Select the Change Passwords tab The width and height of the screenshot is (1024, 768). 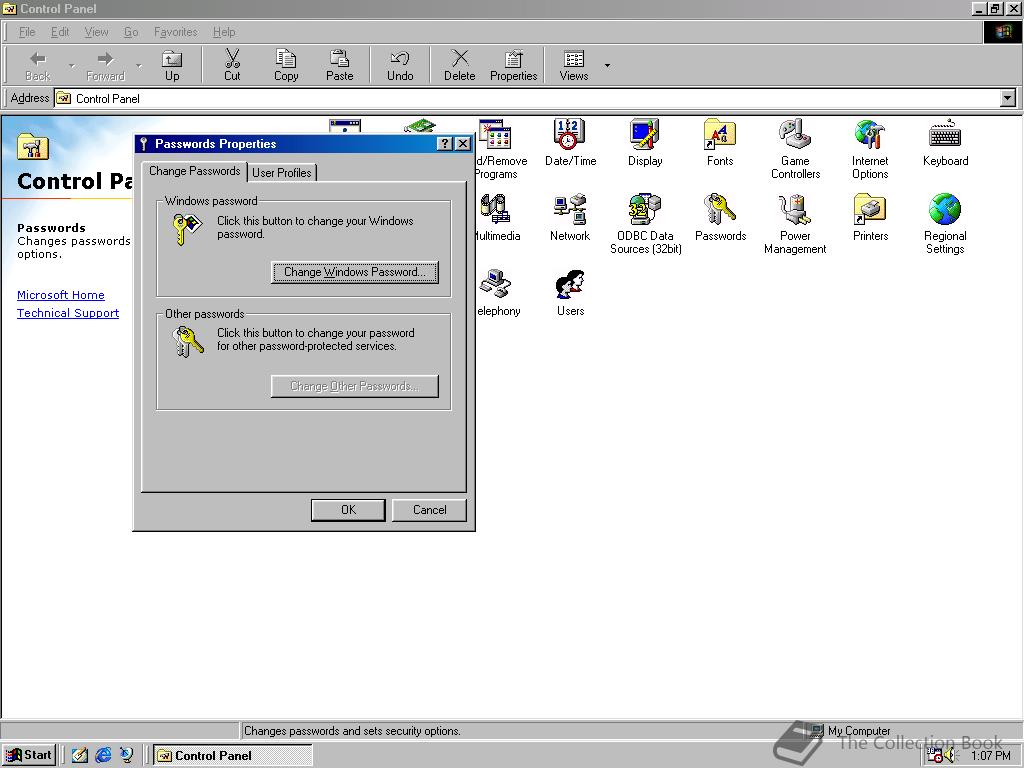[195, 171]
